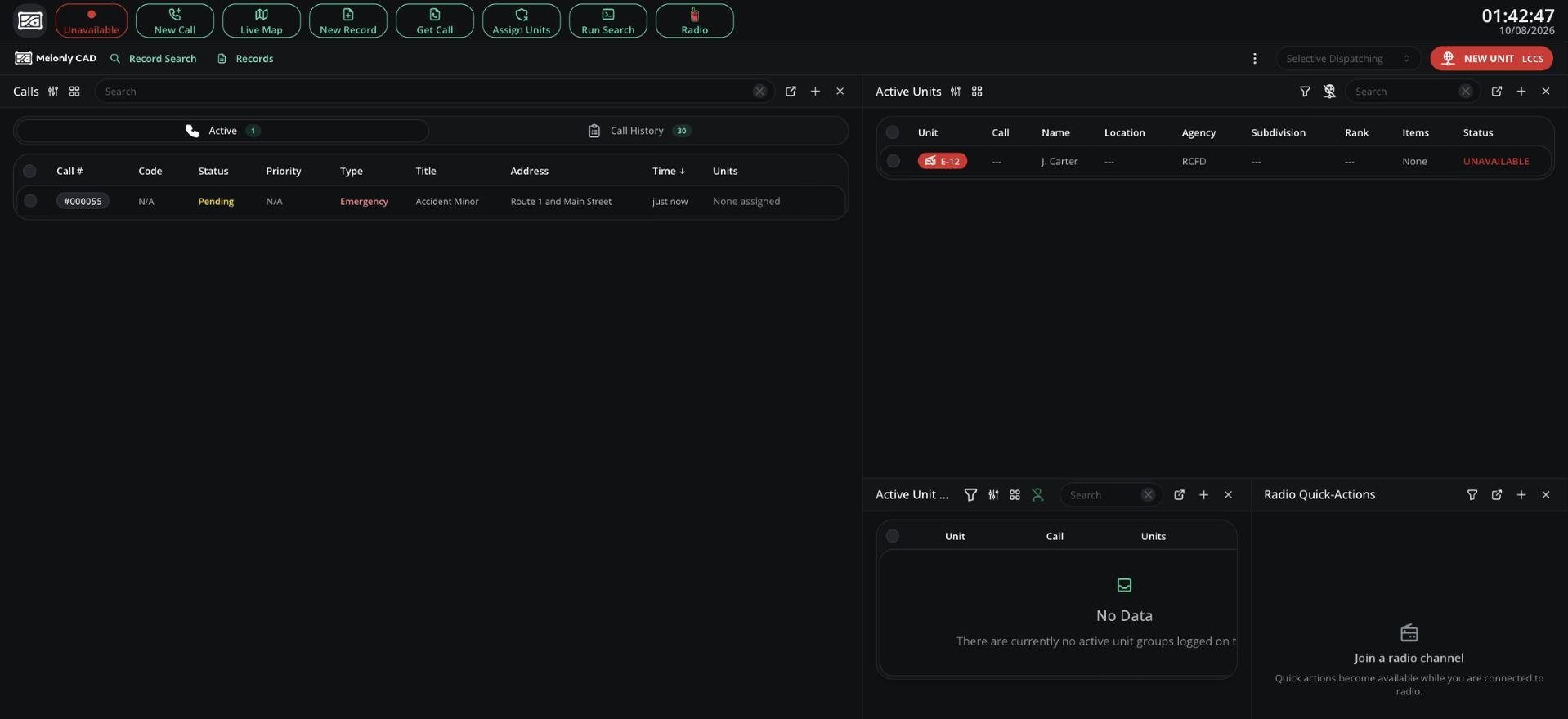The height and width of the screenshot is (719, 1568).
Task: Select unit E-12 row checkbox
Action: [894, 162]
